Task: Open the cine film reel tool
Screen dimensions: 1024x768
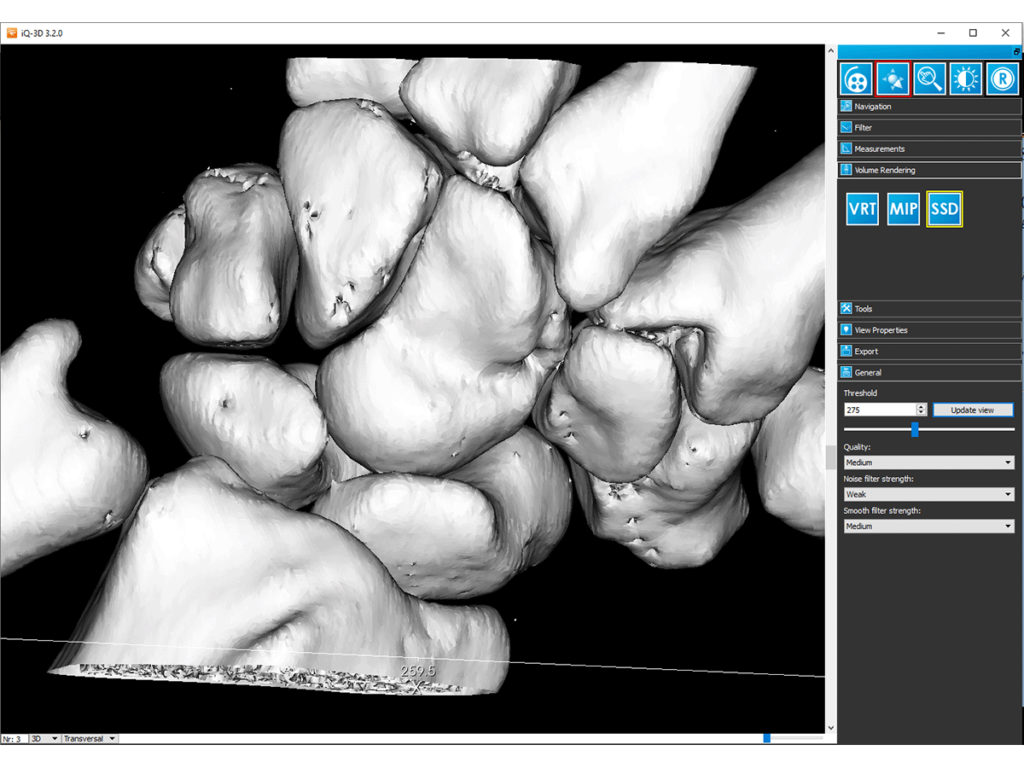Action: 856,79
